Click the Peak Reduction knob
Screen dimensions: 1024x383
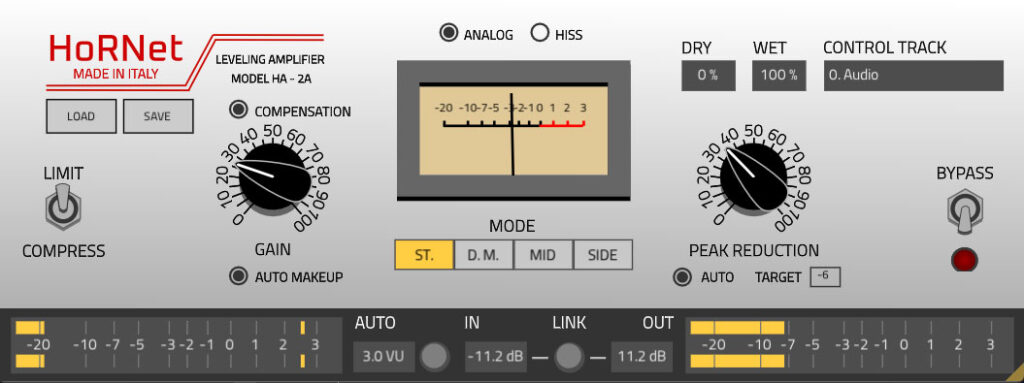(754, 177)
